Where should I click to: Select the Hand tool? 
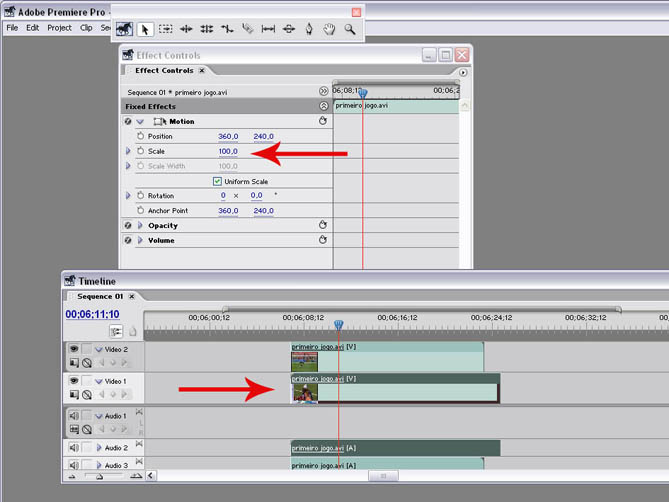[x=329, y=30]
